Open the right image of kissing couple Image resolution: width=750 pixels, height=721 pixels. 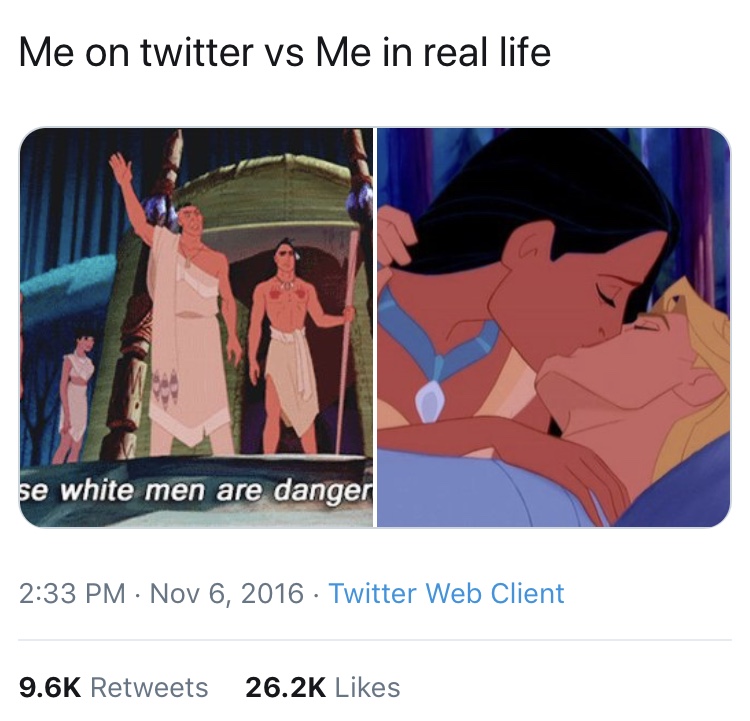point(554,328)
